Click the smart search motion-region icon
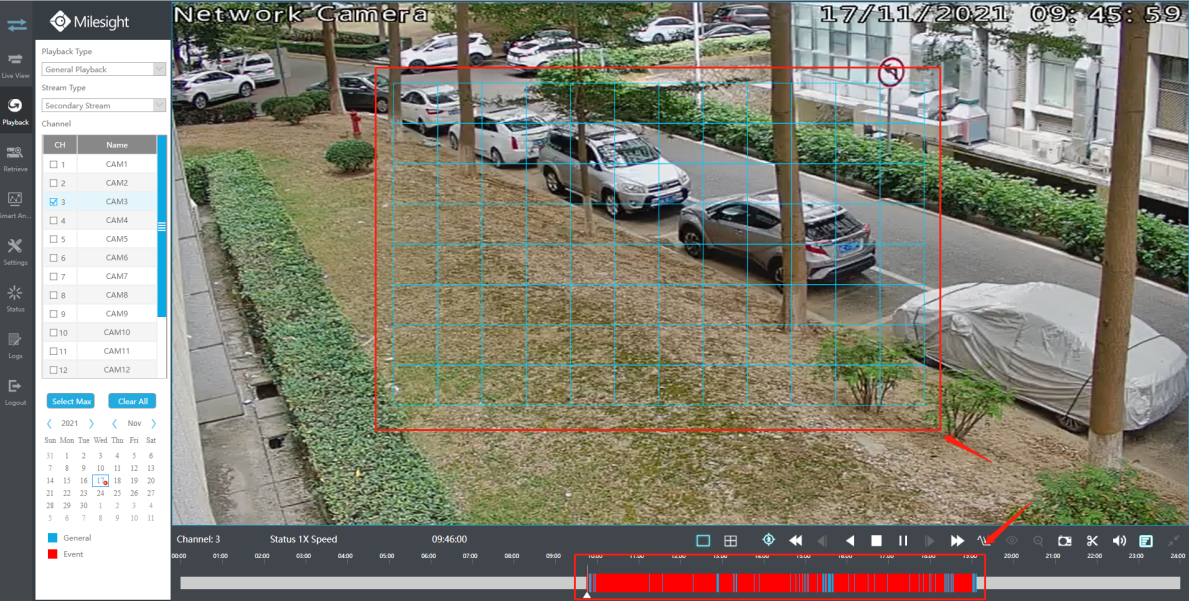The height and width of the screenshot is (601, 1189). point(984,540)
